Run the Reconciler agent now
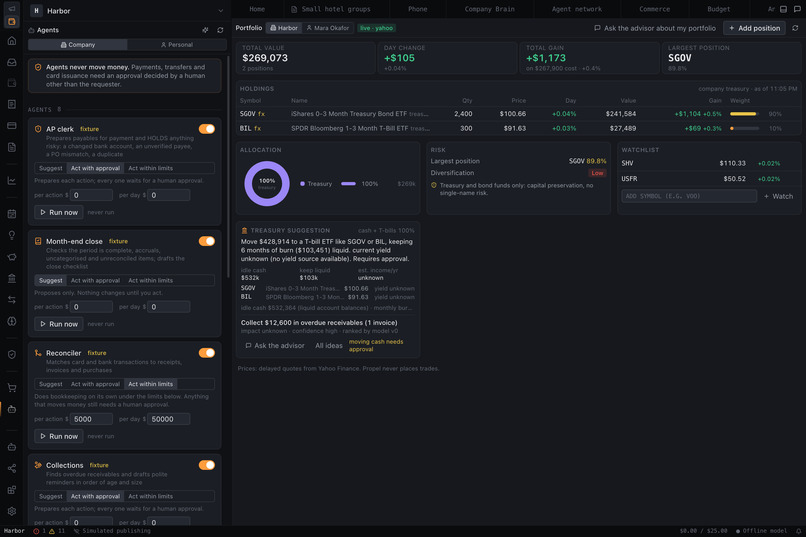This screenshot has width=806, height=537. [x=59, y=436]
